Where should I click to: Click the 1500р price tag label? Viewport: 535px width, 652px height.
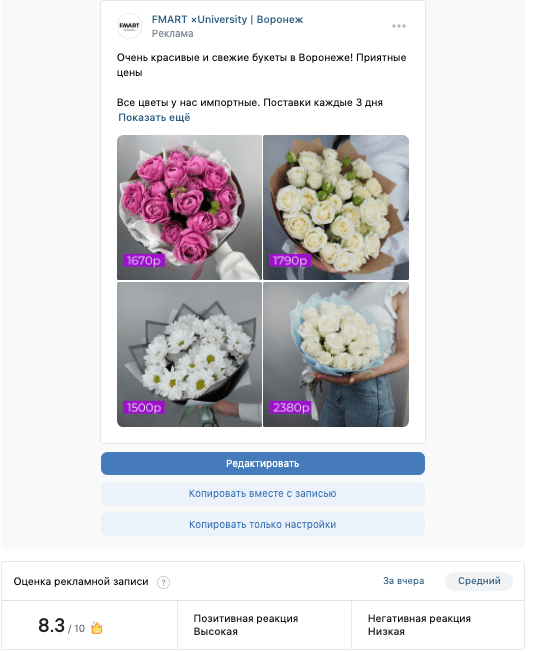pyautogui.click(x=144, y=408)
